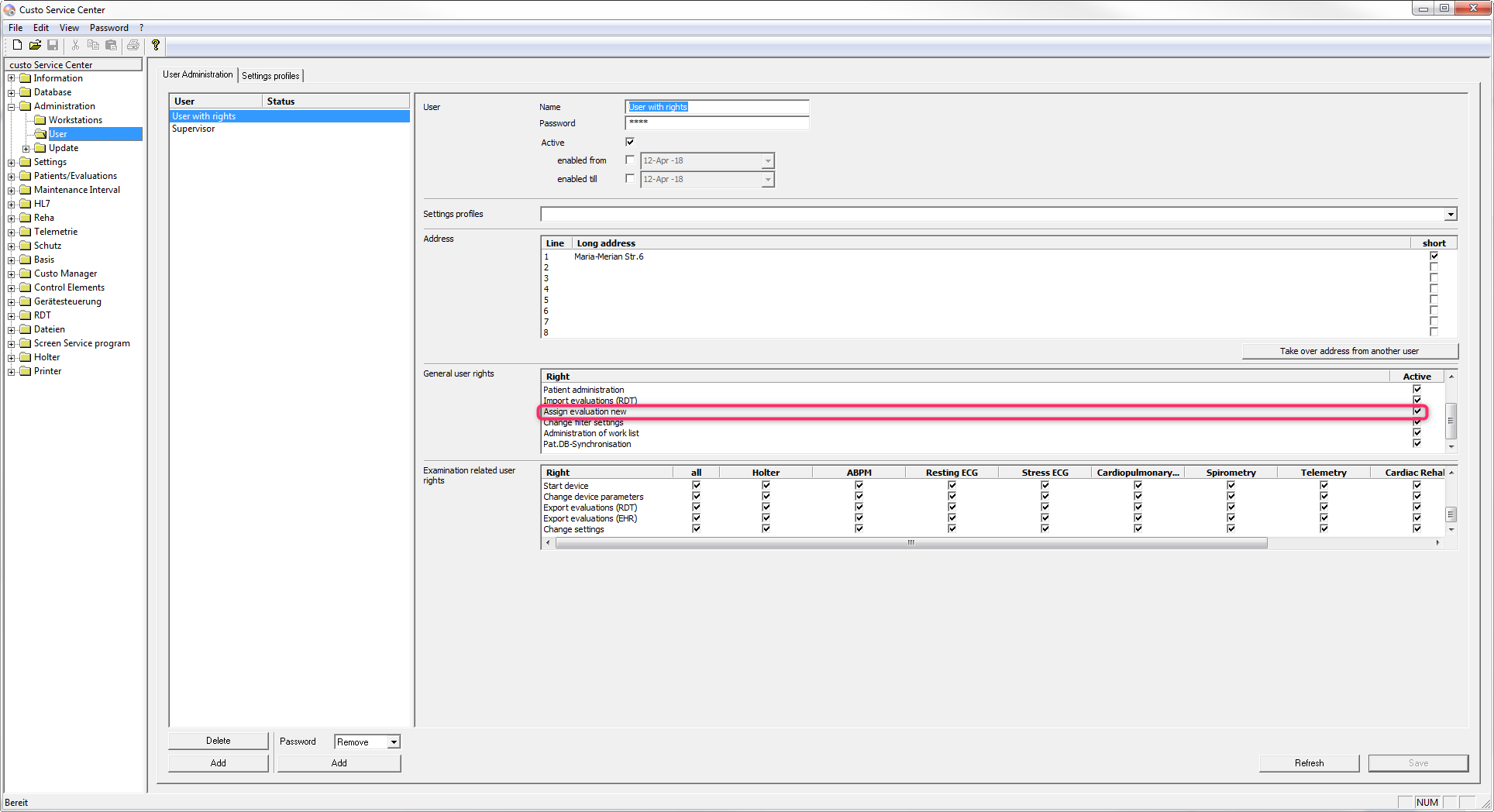Viewport: 1494px width, 812px height.
Task: Open the 'enabled from' date dropdown
Action: point(767,161)
